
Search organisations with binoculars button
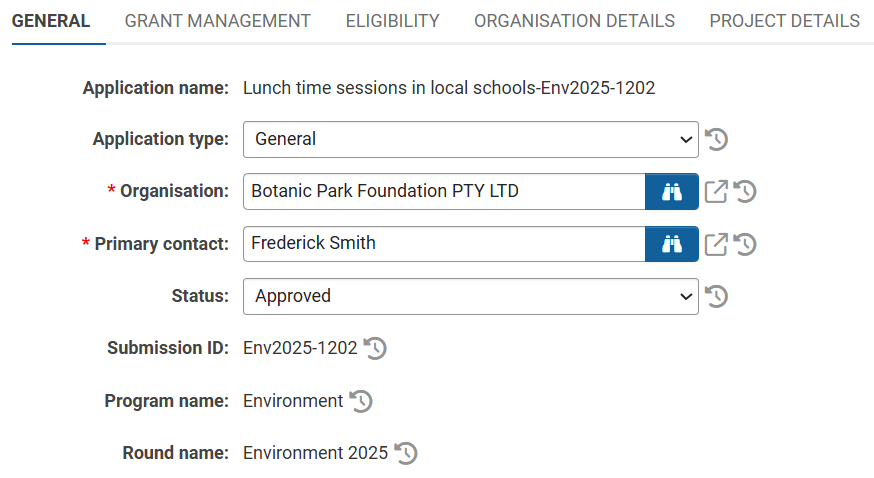coord(672,192)
